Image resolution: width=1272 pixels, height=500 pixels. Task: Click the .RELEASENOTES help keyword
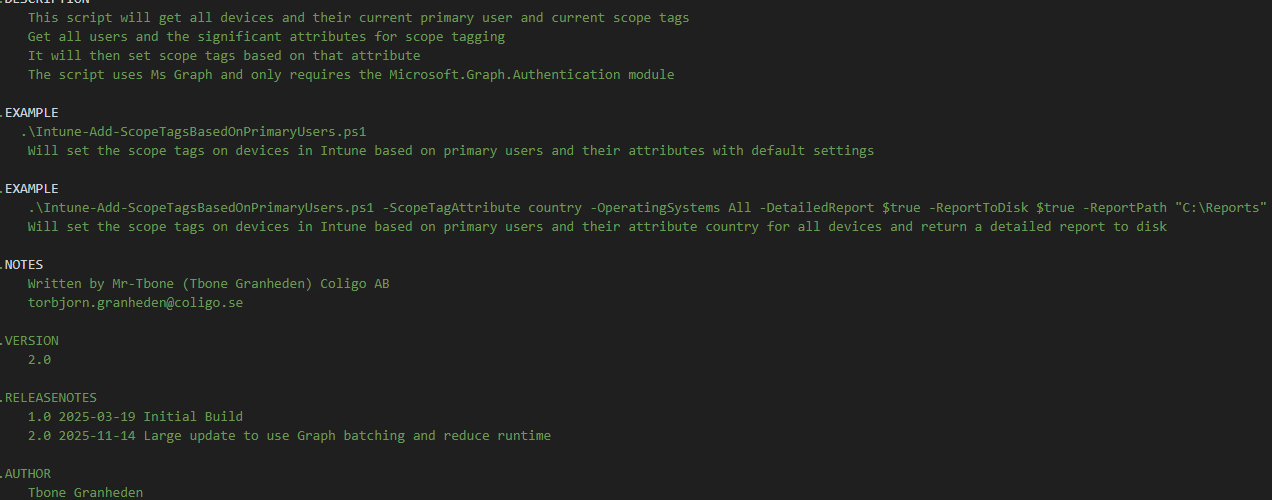pyautogui.click(x=48, y=398)
